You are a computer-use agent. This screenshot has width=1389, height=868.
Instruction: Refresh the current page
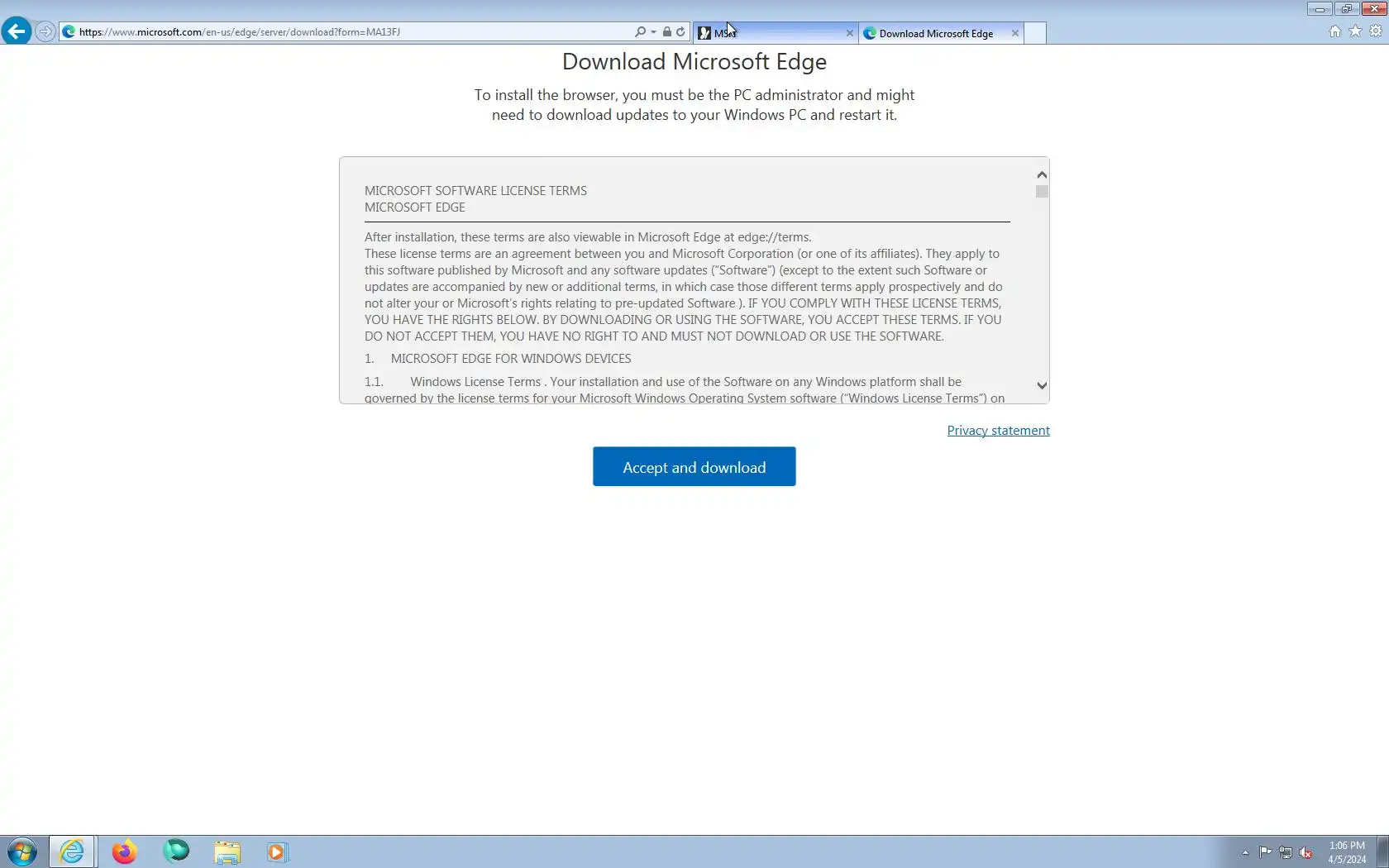680,32
